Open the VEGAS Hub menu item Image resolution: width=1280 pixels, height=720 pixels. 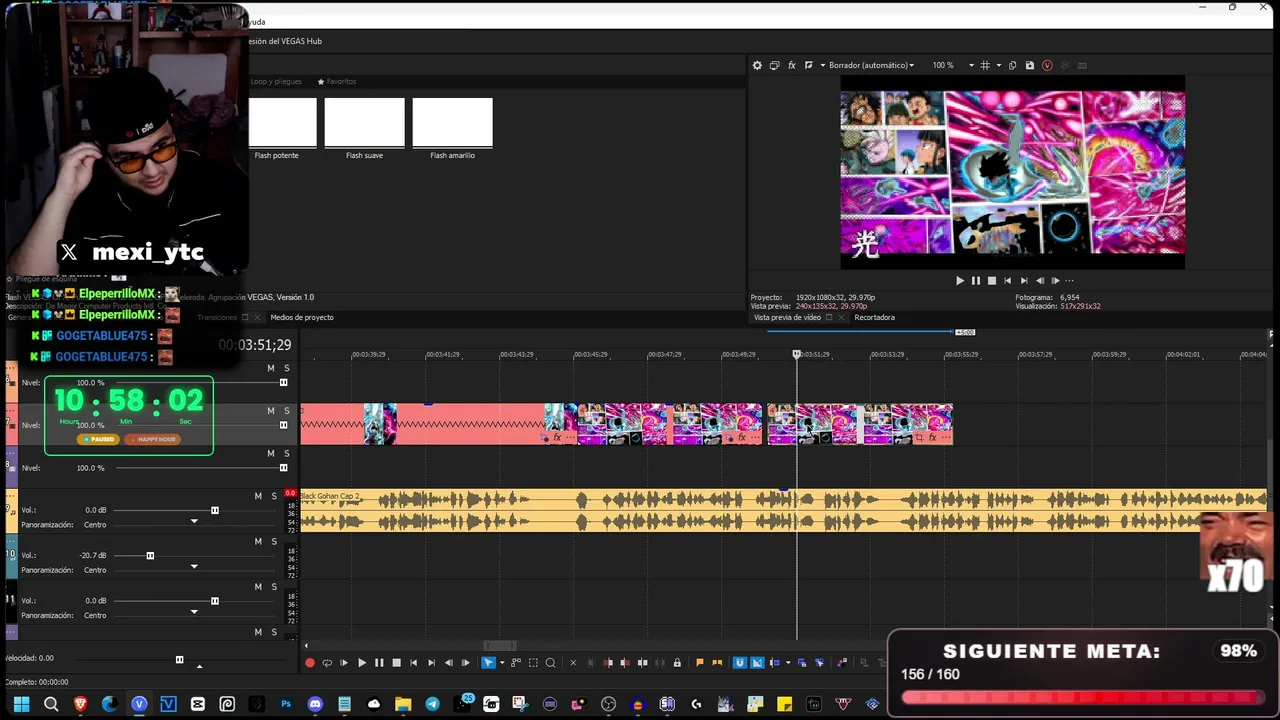[x=286, y=41]
